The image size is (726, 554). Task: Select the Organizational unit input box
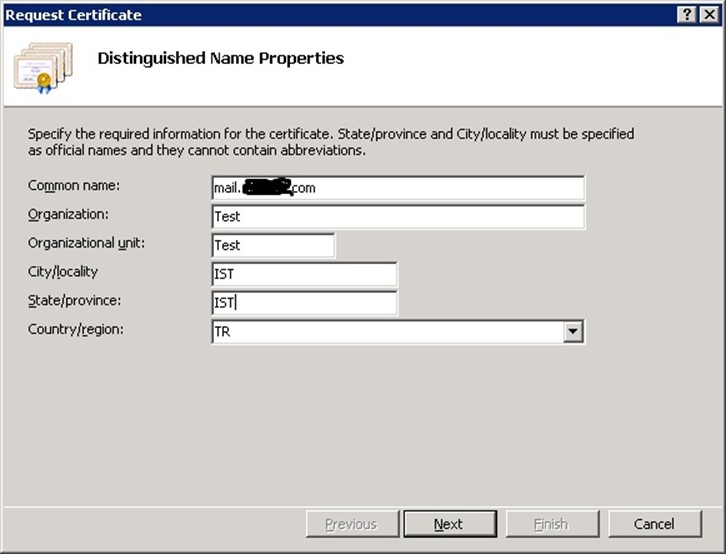[x=273, y=245]
